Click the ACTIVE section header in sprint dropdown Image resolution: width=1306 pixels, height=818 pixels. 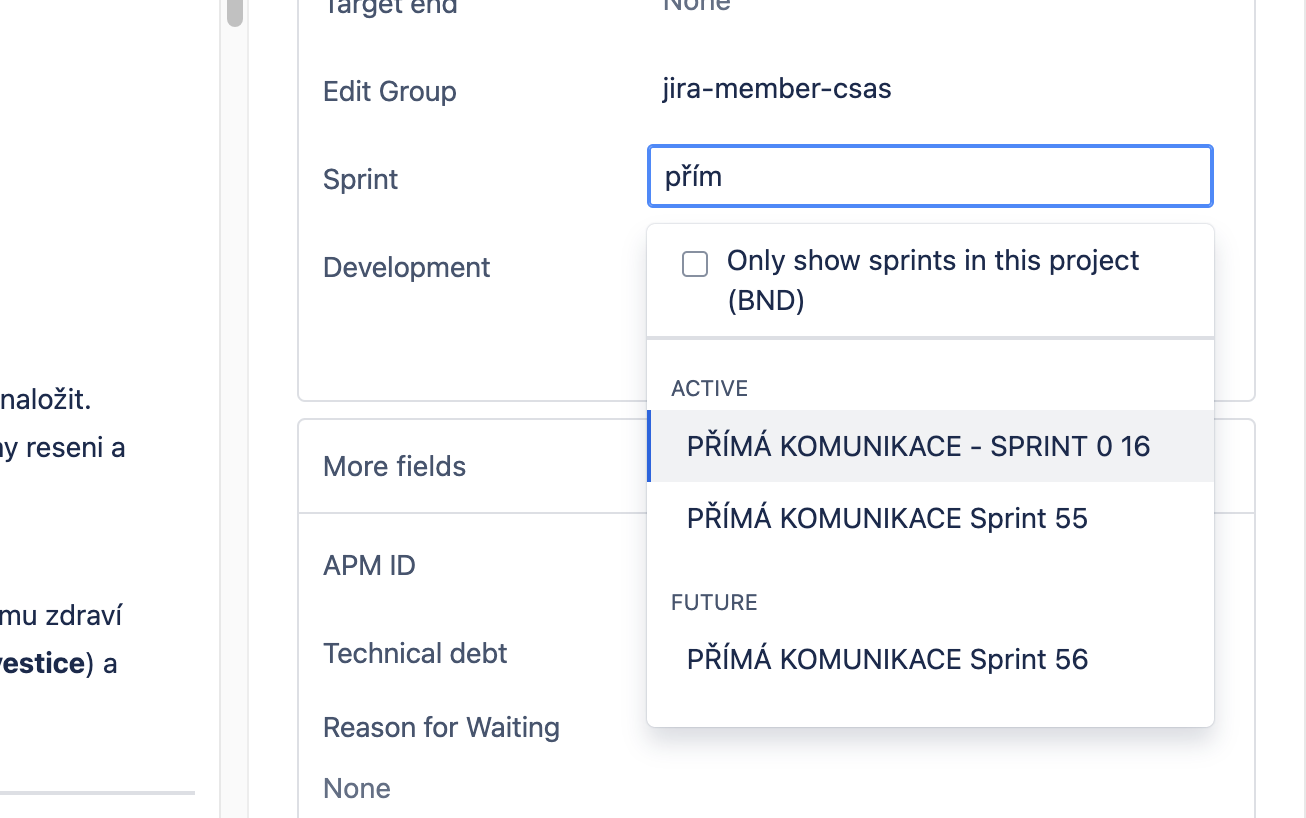710,388
